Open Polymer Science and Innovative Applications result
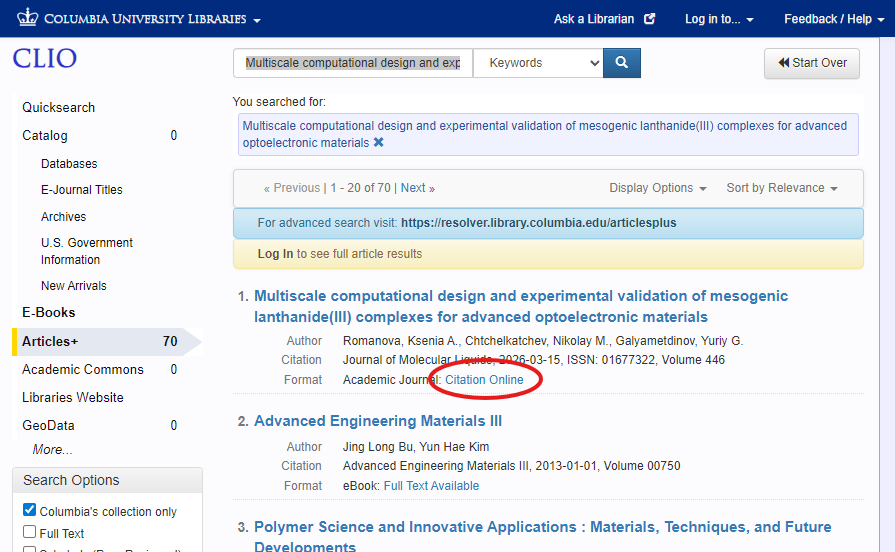895x552 pixels. pyautogui.click(x=542, y=535)
